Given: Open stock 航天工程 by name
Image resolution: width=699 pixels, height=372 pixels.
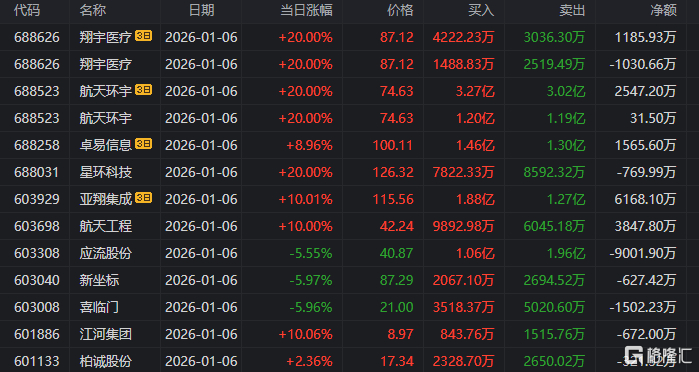Looking at the screenshot, I should [x=106, y=226].
